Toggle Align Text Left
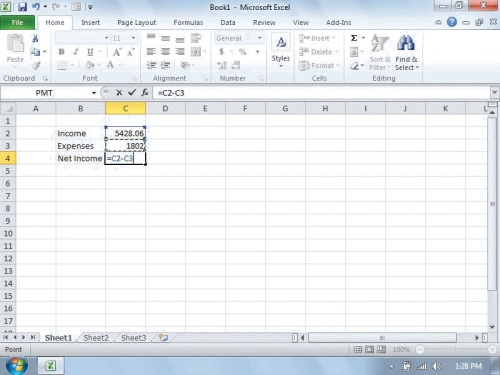Image resolution: width=500 pixels, height=375 pixels. click(151, 52)
